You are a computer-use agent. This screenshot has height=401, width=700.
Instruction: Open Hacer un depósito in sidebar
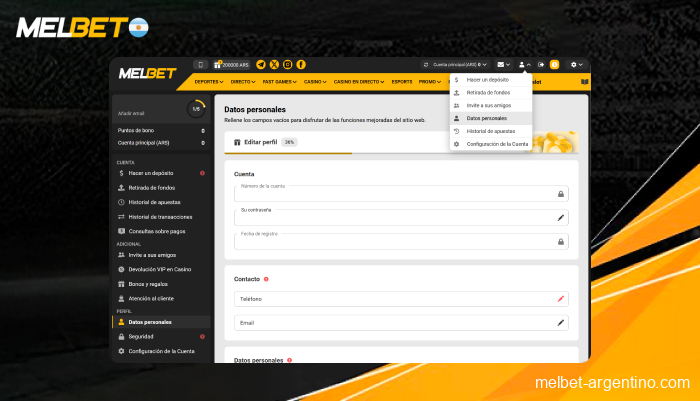[x=161, y=173]
